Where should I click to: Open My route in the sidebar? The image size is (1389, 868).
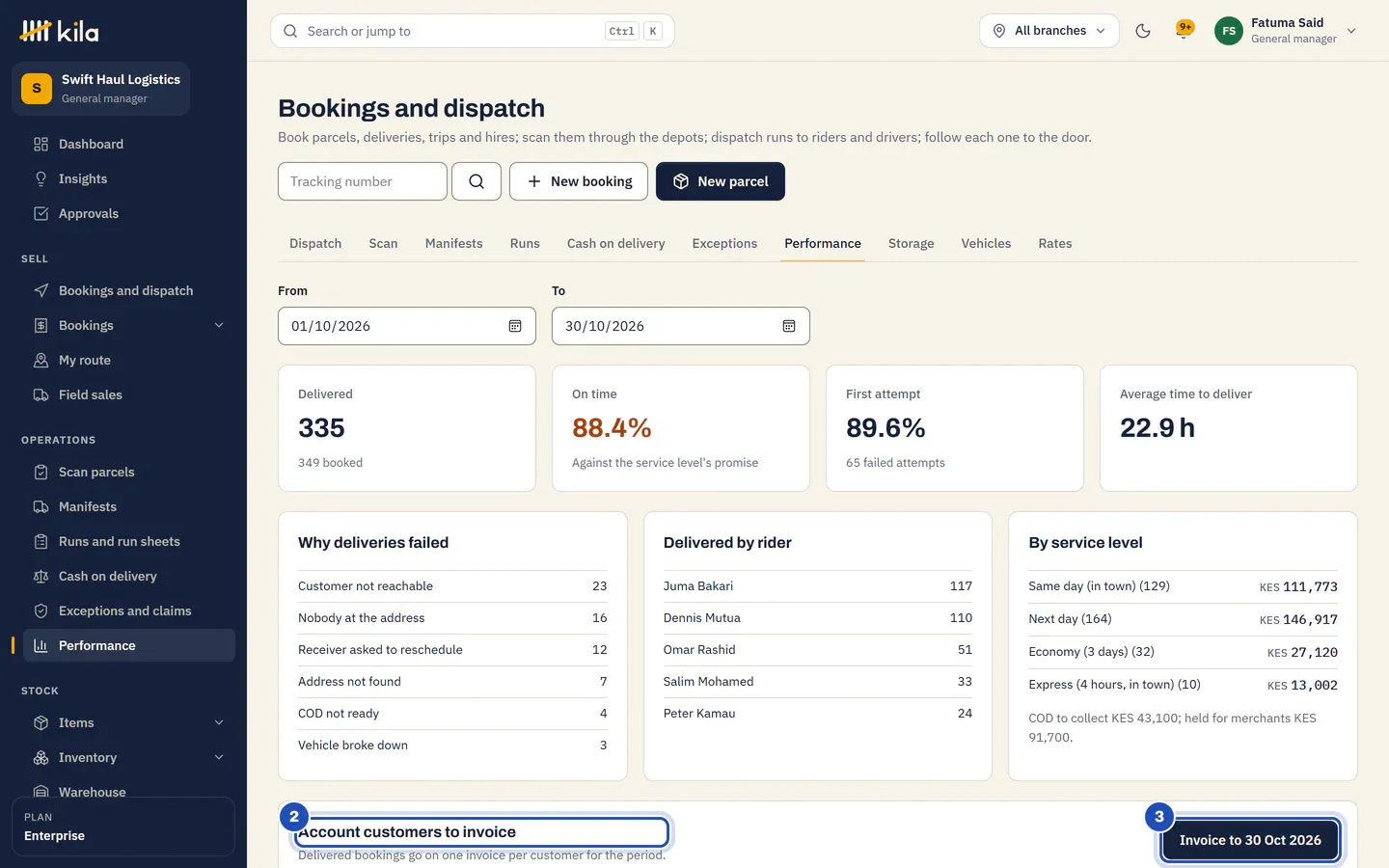pos(129,360)
